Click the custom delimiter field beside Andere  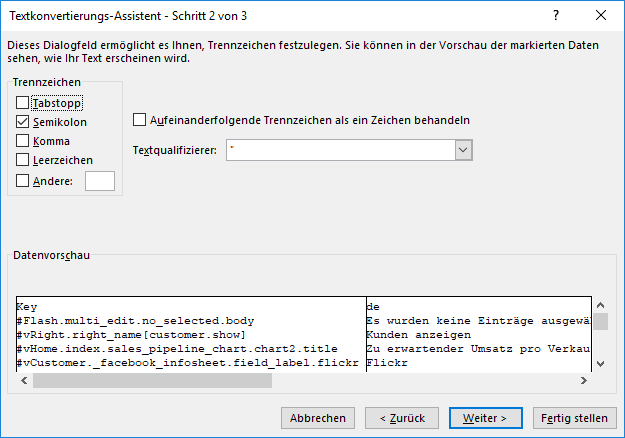(100, 181)
